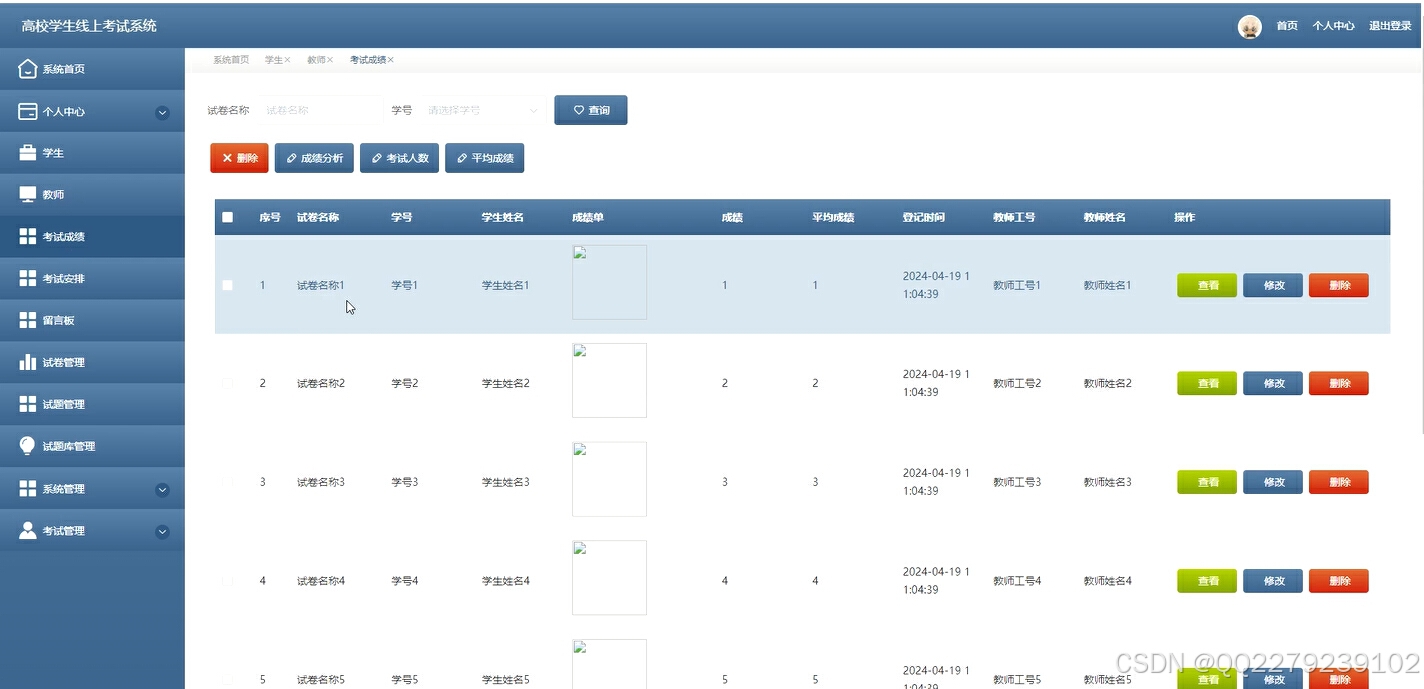
Task: Open 系统首页 in the sidebar
Action: [x=92, y=69]
